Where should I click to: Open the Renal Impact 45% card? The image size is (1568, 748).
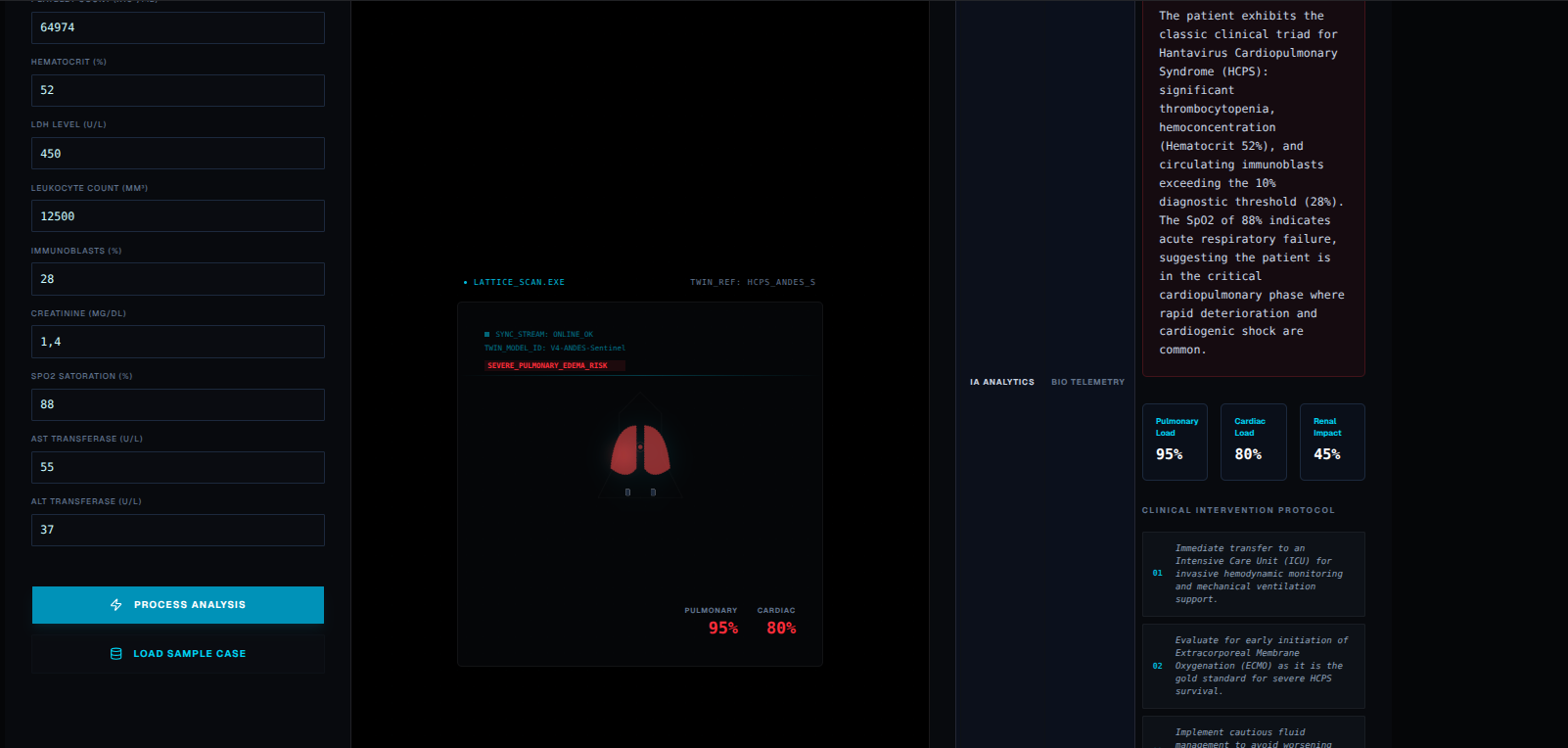[1332, 442]
